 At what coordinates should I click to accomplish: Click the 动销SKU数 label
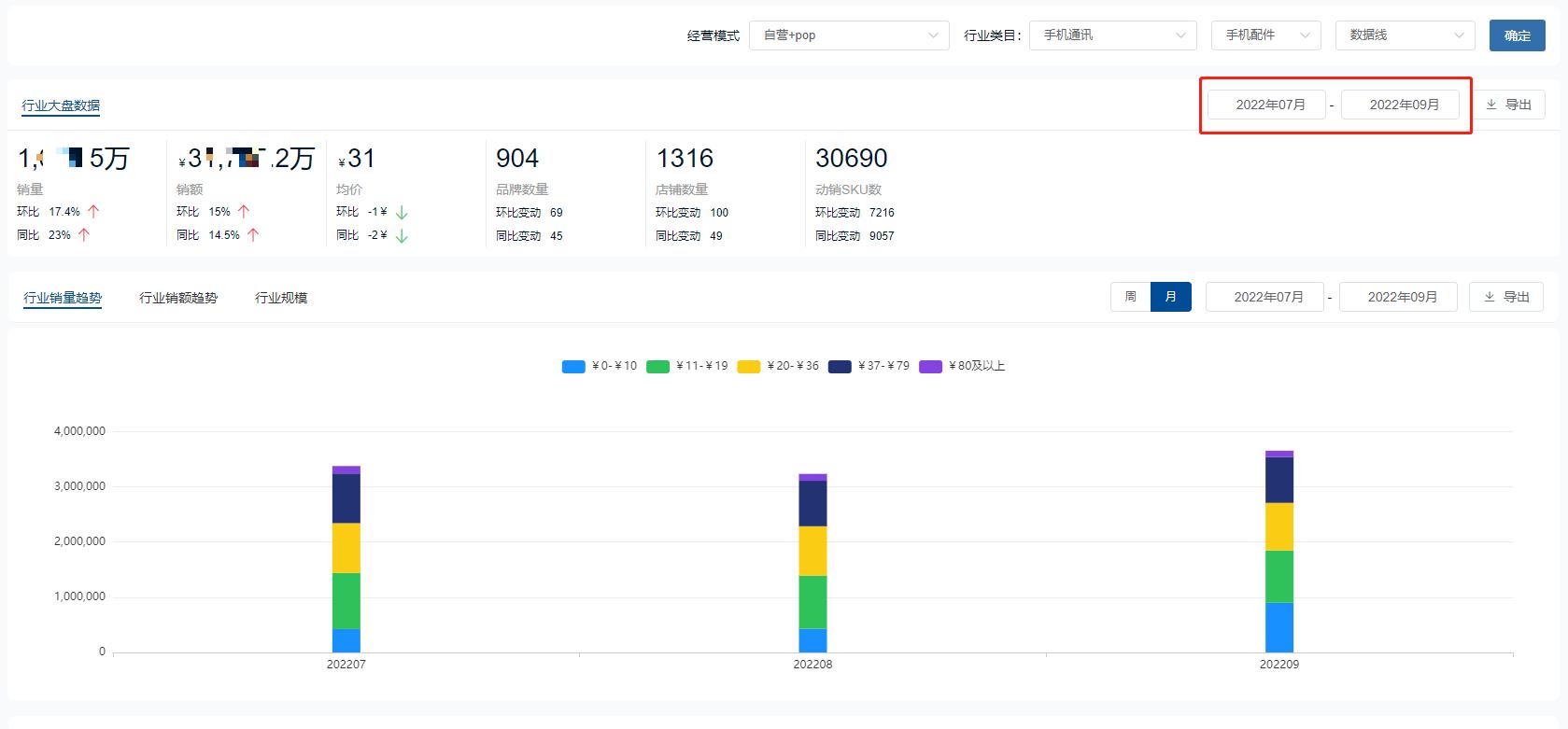[x=848, y=189]
